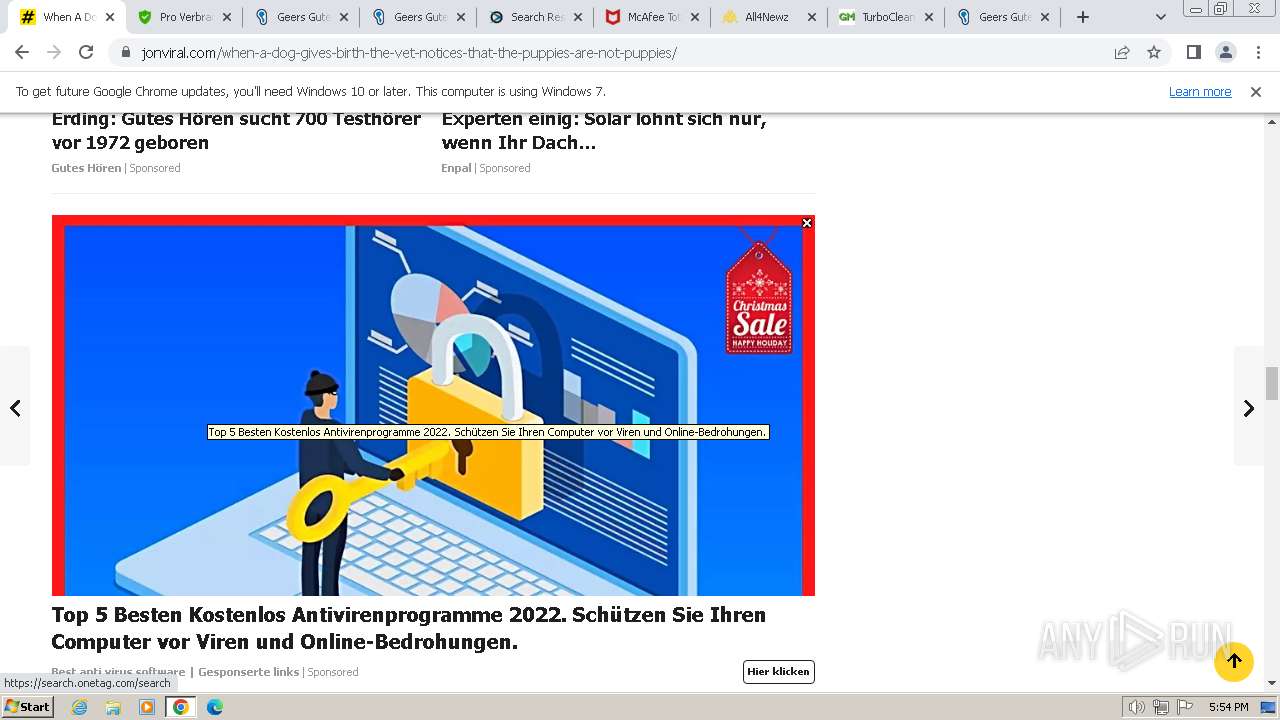Screen dimensions: 1280x720
Task: Open the Experten einig Solar article
Action: (x=604, y=130)
